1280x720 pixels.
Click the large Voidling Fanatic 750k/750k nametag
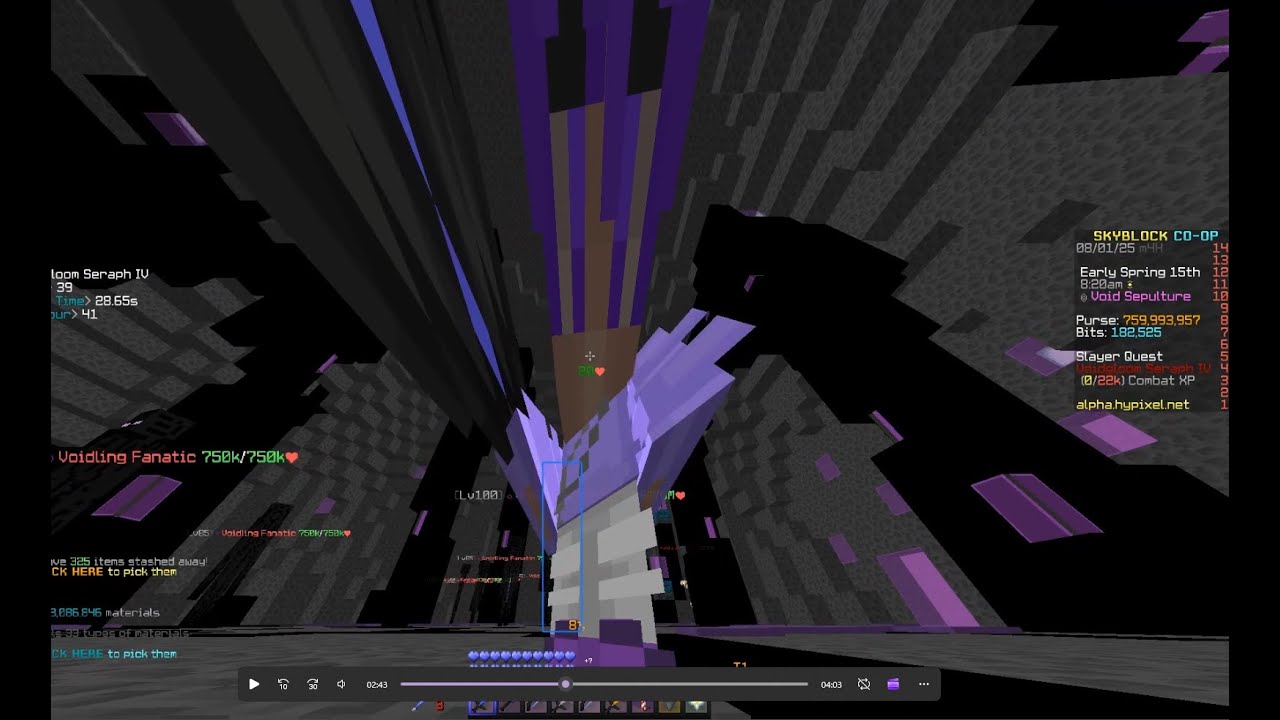[175, 457]
